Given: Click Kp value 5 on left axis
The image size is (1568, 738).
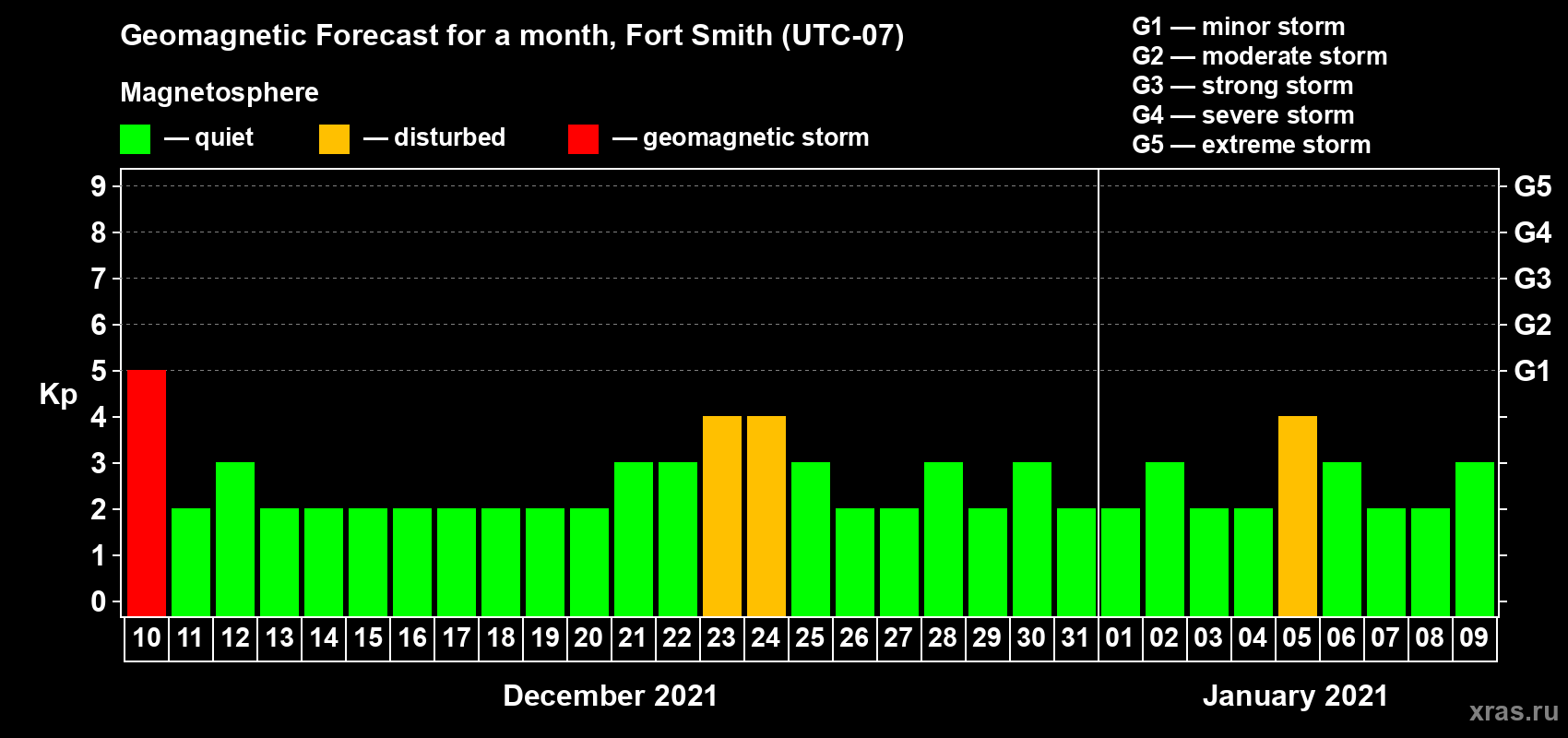Looking at the screenshot, I should click(99, 371).
